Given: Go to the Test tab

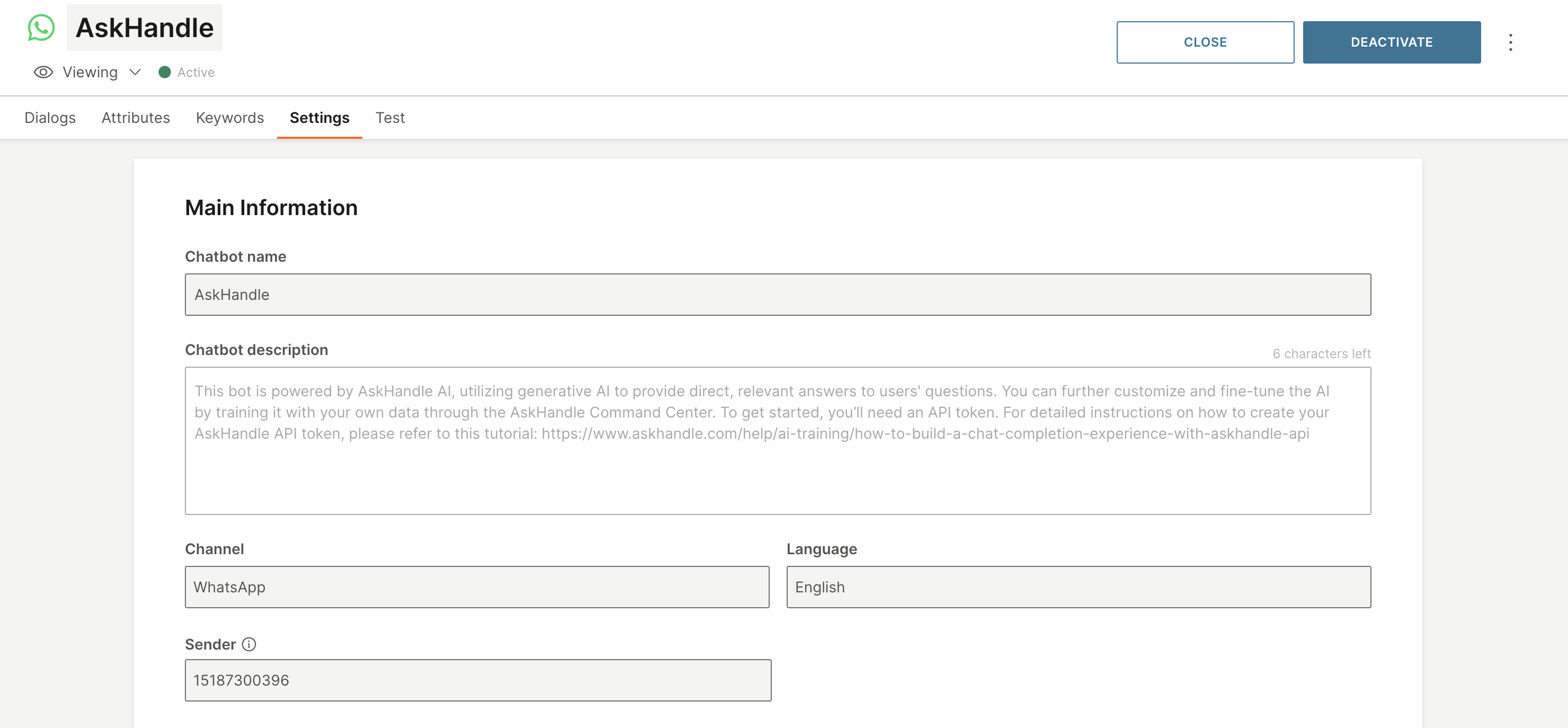Looking at the screenshot, I should pyautogui.click(x=389, y=118).
